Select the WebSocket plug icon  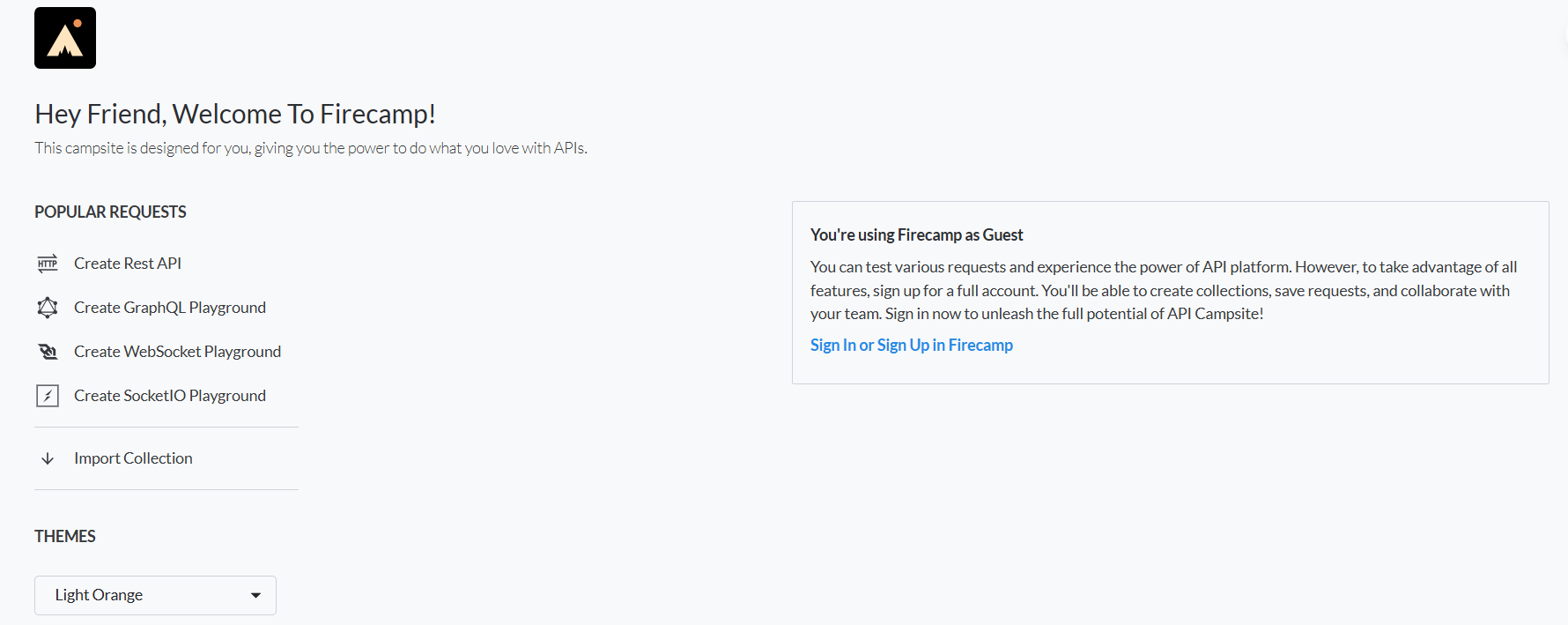[47, 351]
